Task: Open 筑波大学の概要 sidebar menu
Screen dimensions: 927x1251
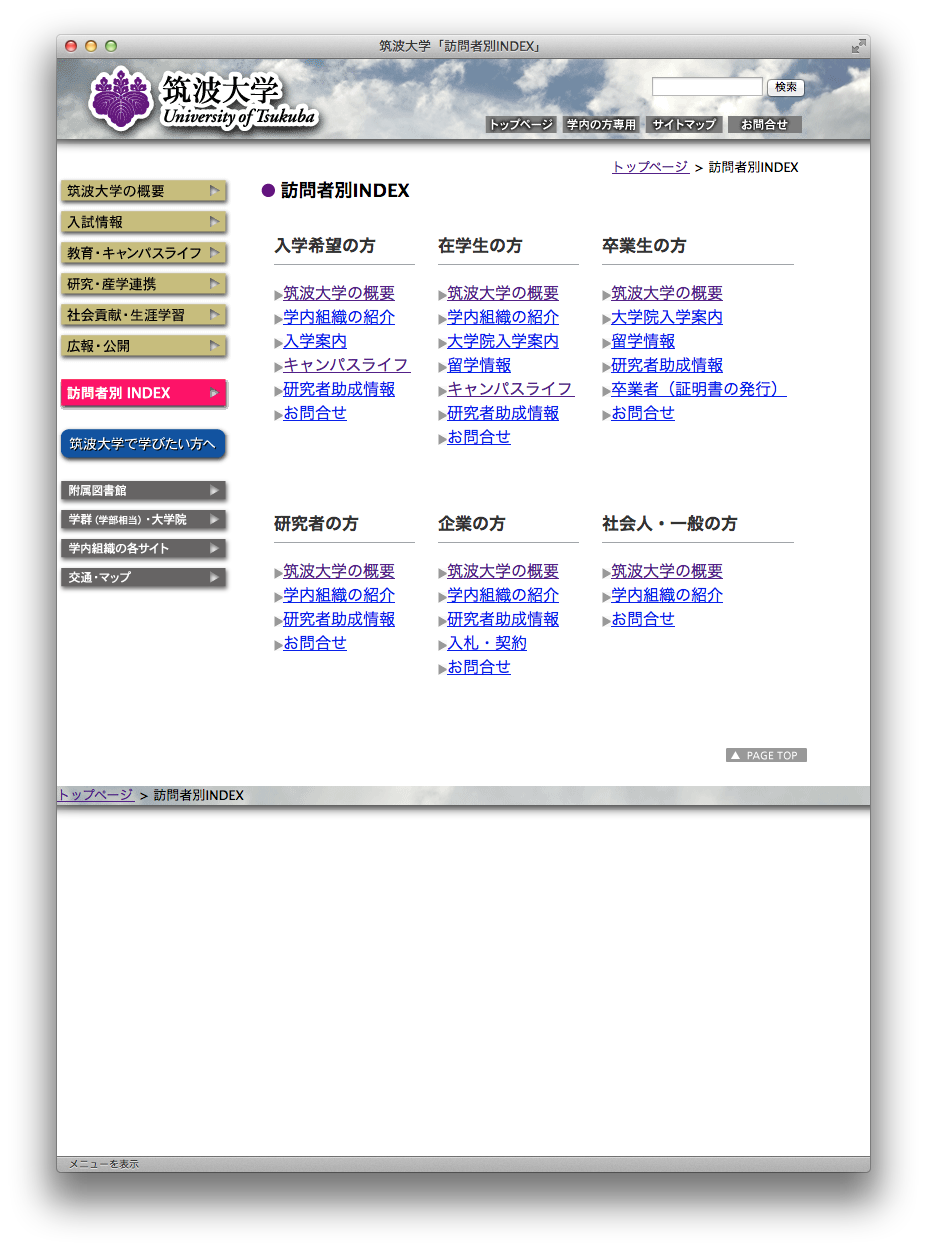Action: (143, 191)
